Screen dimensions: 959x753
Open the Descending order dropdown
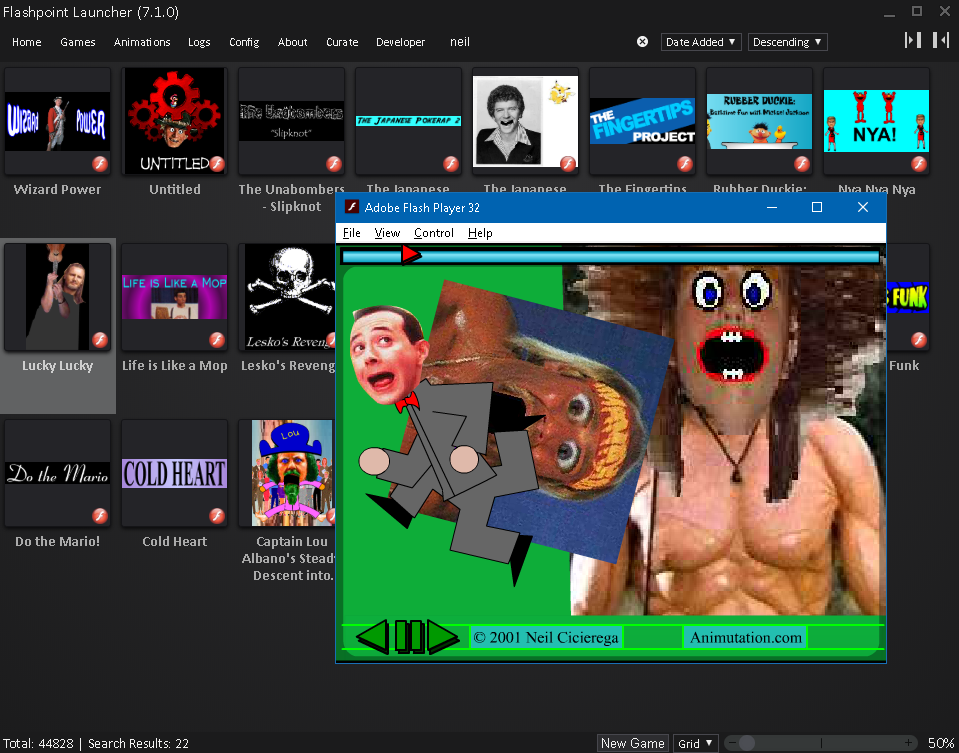(787, 42)
